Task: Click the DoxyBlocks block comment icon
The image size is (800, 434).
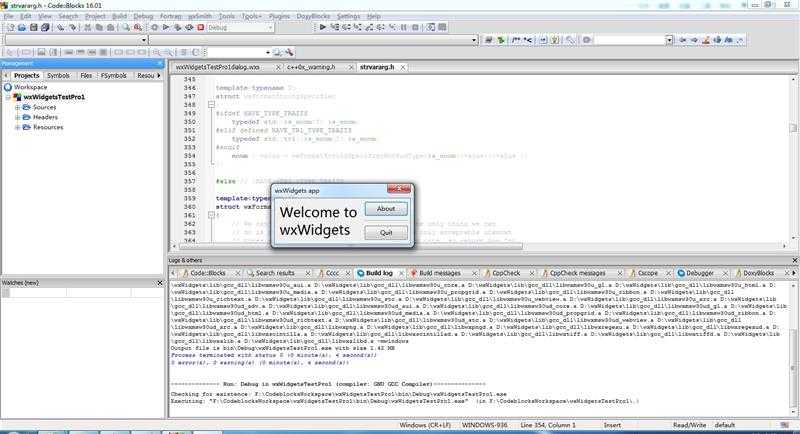Action: [516, 40]
